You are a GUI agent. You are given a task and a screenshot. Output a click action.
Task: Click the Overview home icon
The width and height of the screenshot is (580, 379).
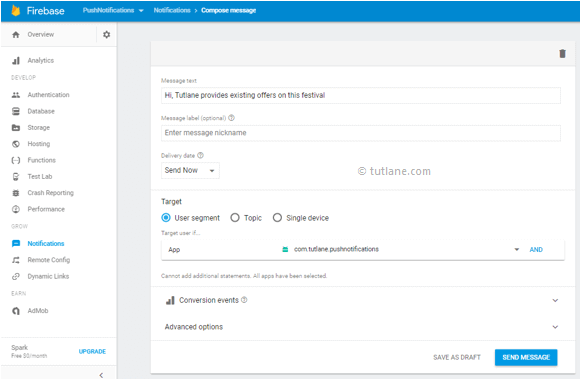(16, 34)
